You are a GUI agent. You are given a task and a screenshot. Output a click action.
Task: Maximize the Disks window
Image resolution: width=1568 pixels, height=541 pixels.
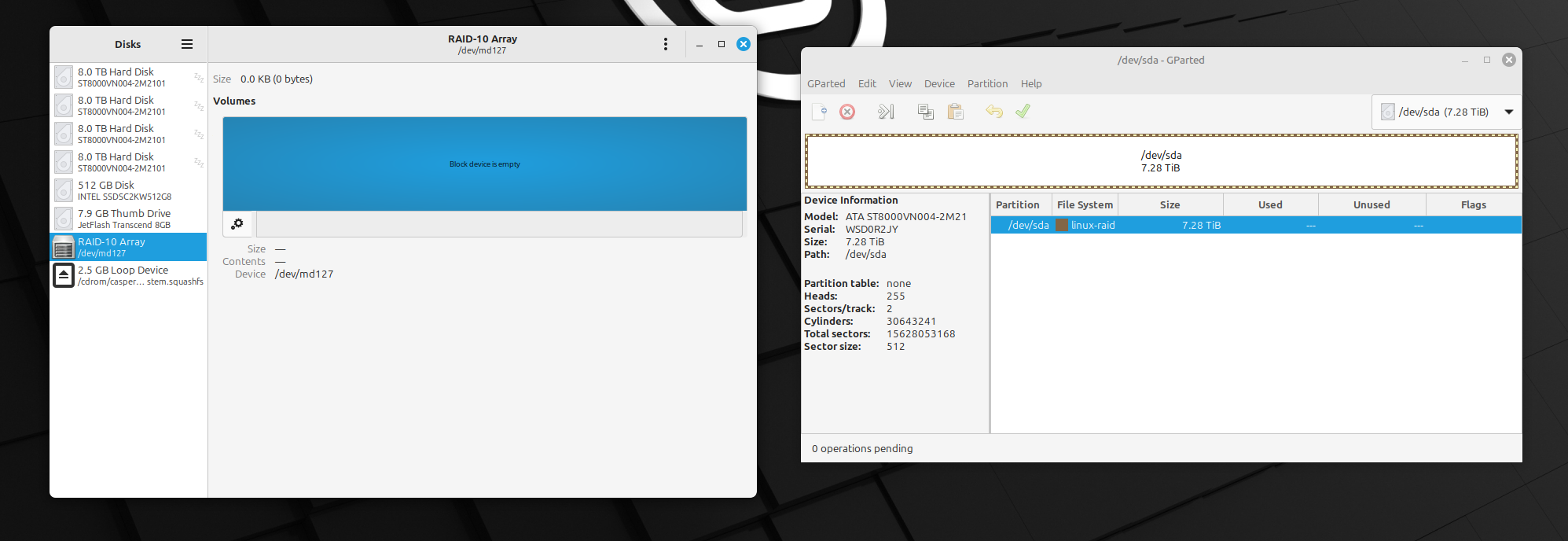tap(722, 44)
